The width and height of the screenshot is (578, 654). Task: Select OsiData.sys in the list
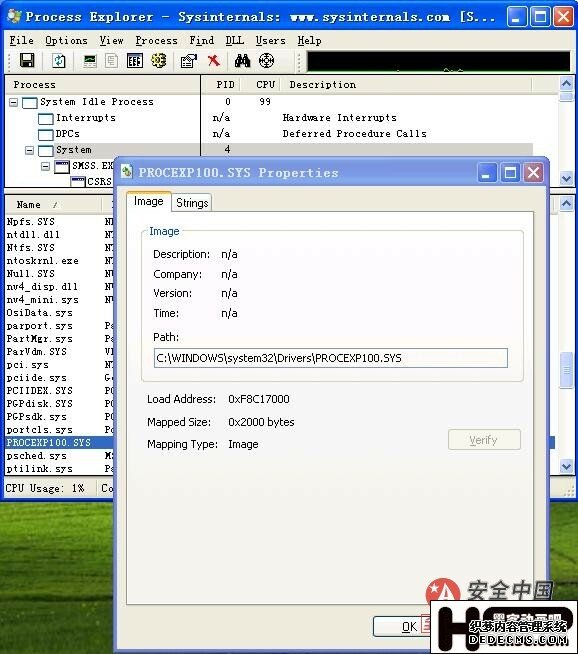coord(39,313)
